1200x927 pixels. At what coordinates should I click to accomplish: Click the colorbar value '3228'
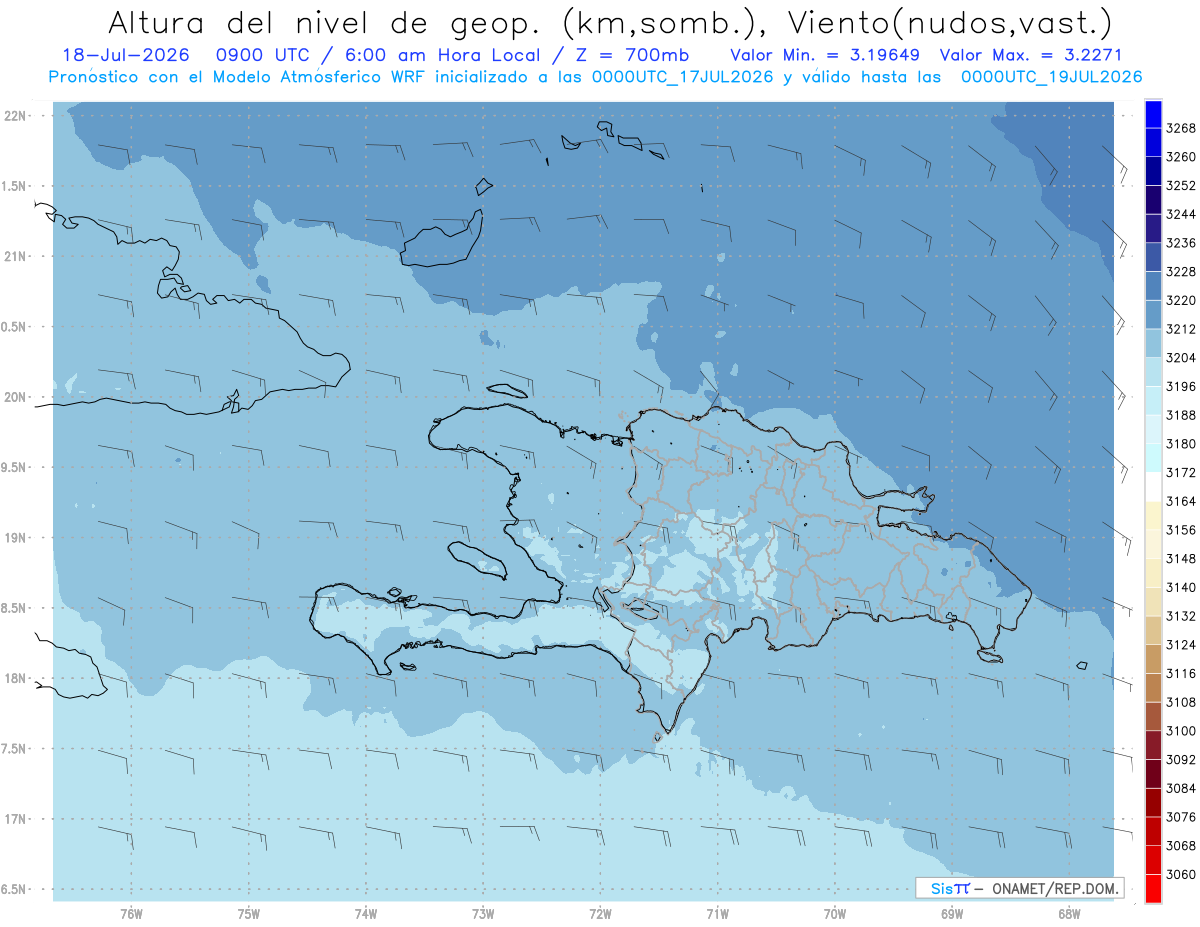1181,272
